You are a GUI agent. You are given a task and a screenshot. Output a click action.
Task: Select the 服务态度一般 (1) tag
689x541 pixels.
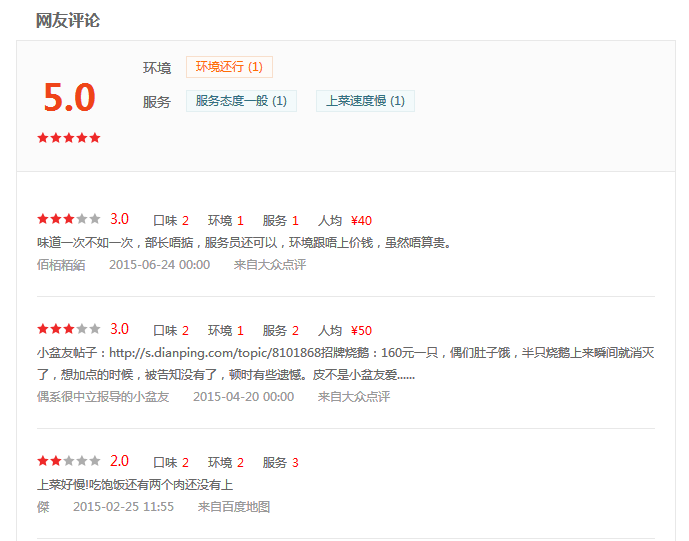[241, 101]
